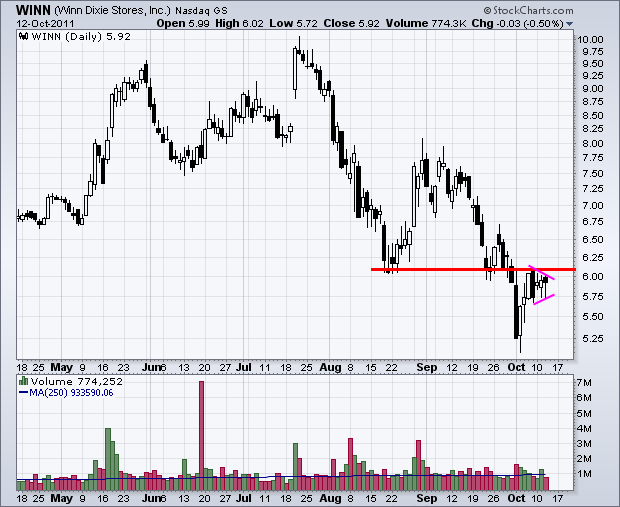Click the Low 5.72 value
This screenshot has width=620, height=507.
(x=293, y=23)
